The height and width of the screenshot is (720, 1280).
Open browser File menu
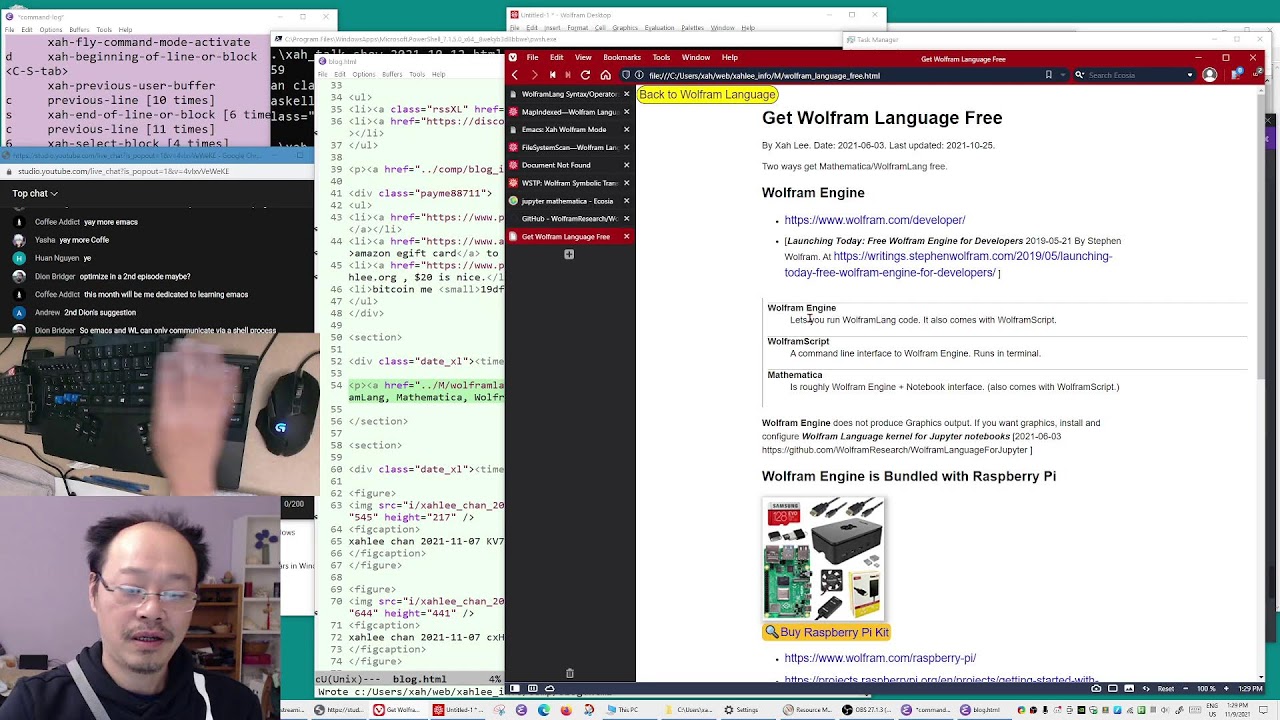tap(533, 58)
